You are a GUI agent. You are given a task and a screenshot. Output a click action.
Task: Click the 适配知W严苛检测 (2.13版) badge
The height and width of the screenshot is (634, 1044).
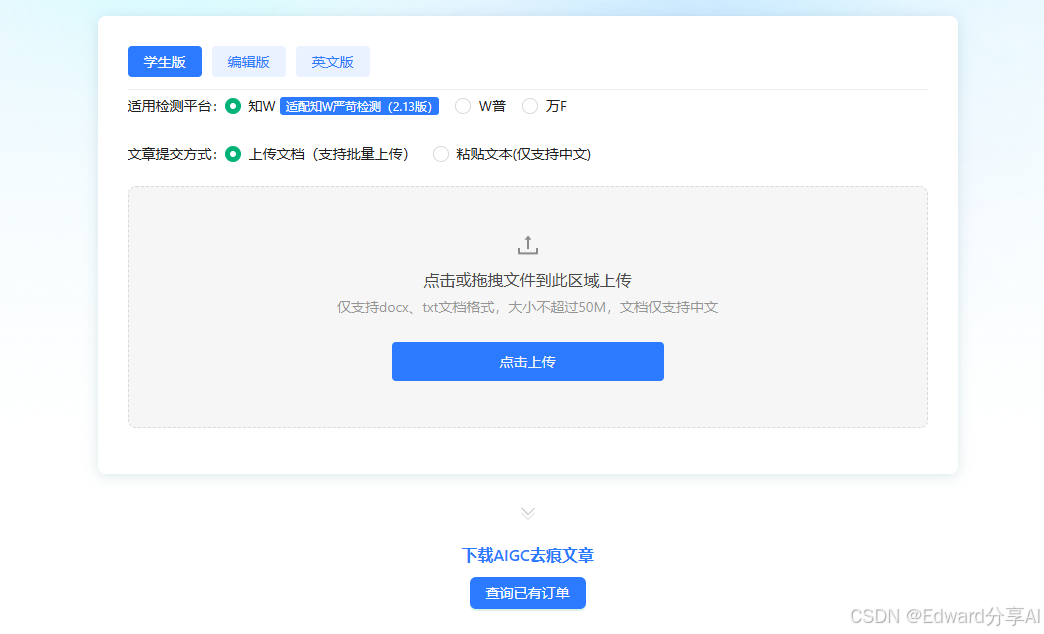(360, 107)
